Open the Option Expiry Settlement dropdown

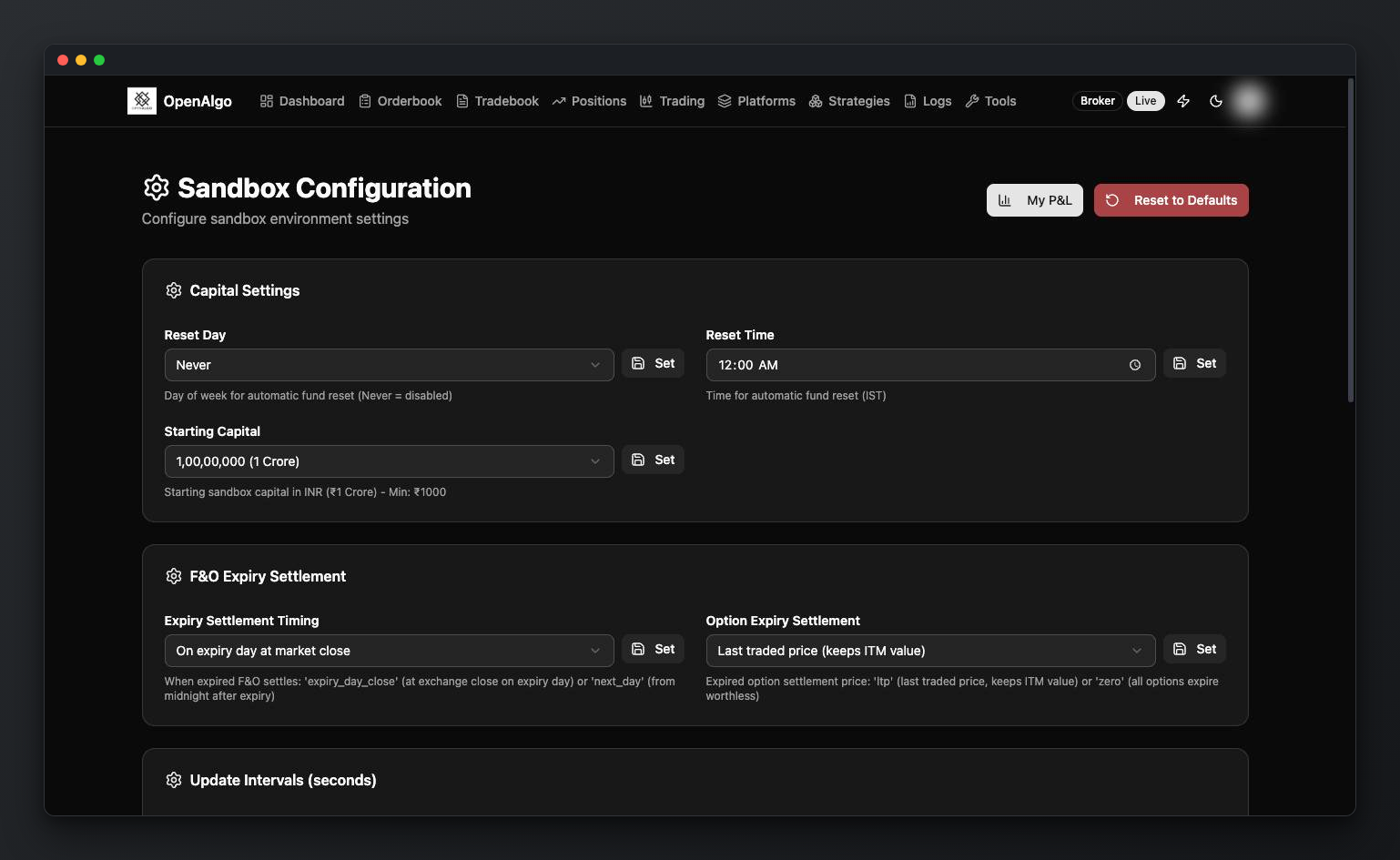[x=930, y=651]
